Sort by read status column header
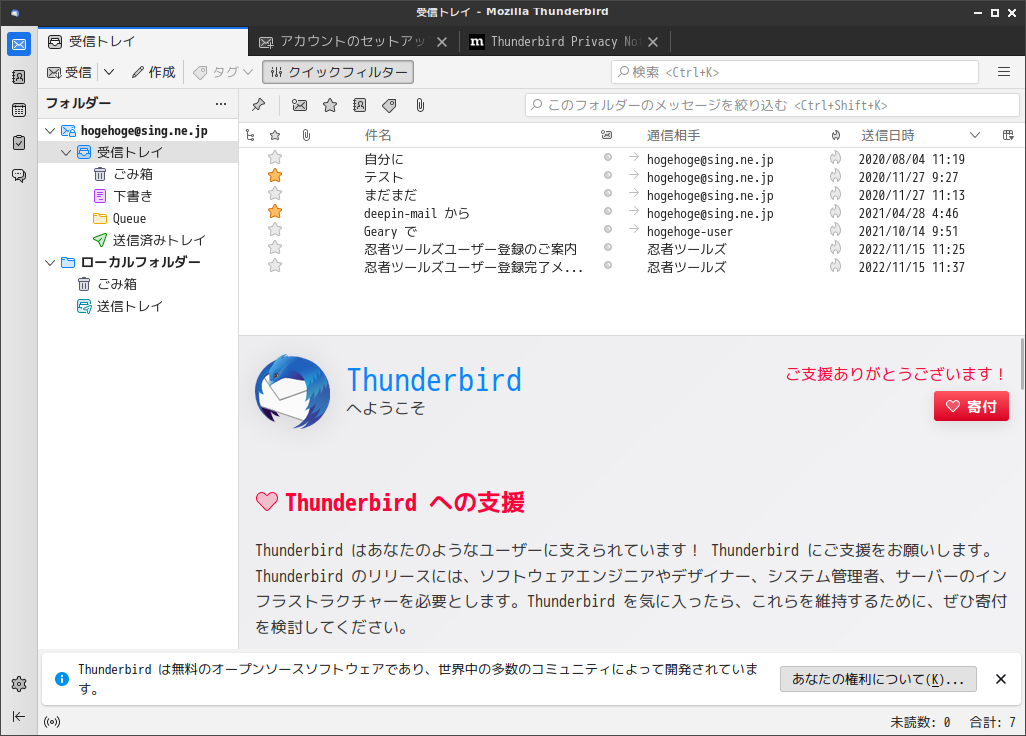 (x=607, y=135)
